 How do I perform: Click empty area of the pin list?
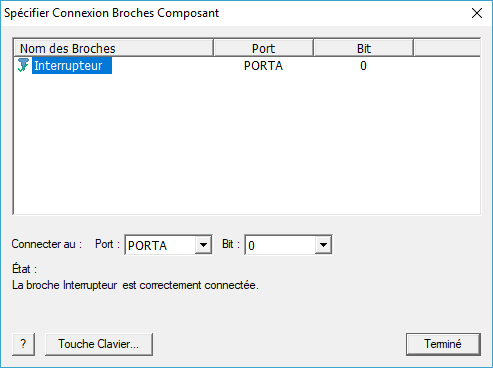(x=247, y=143)
